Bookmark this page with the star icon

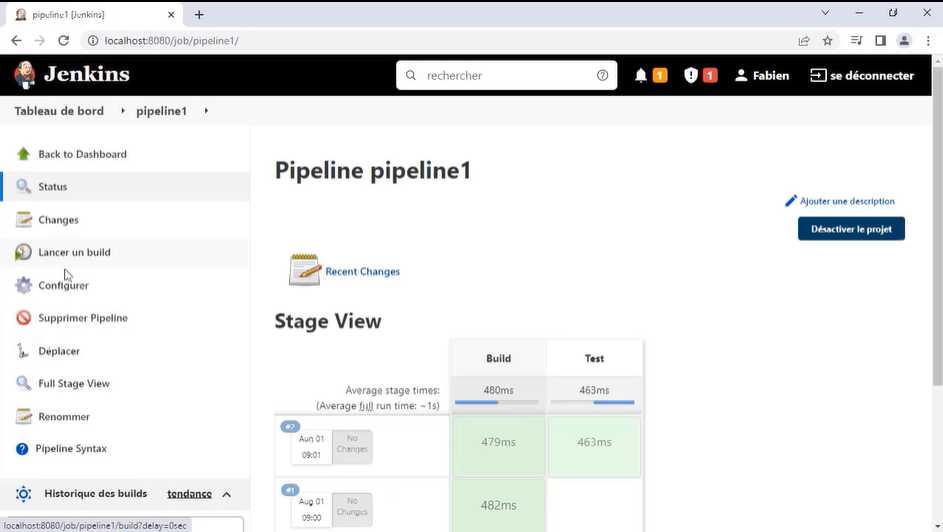pos(828,40)
